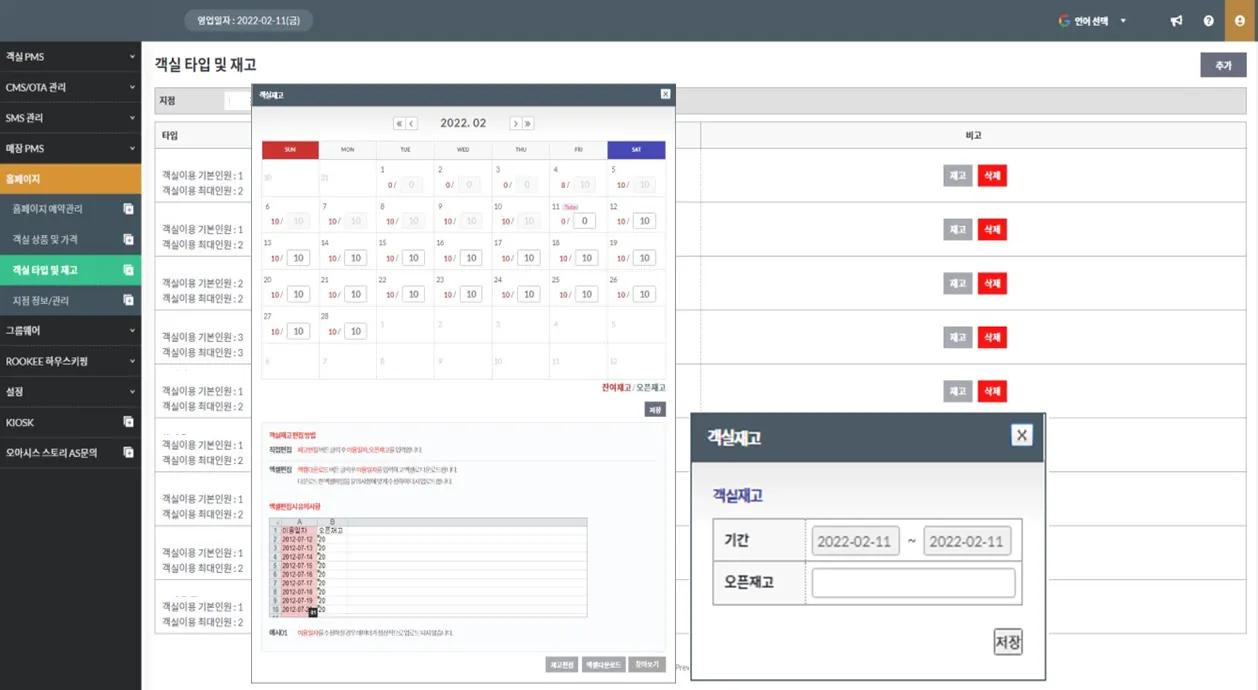Click 재고 button in third table row
1258x690 pixels.
click(x=957, y=283)
